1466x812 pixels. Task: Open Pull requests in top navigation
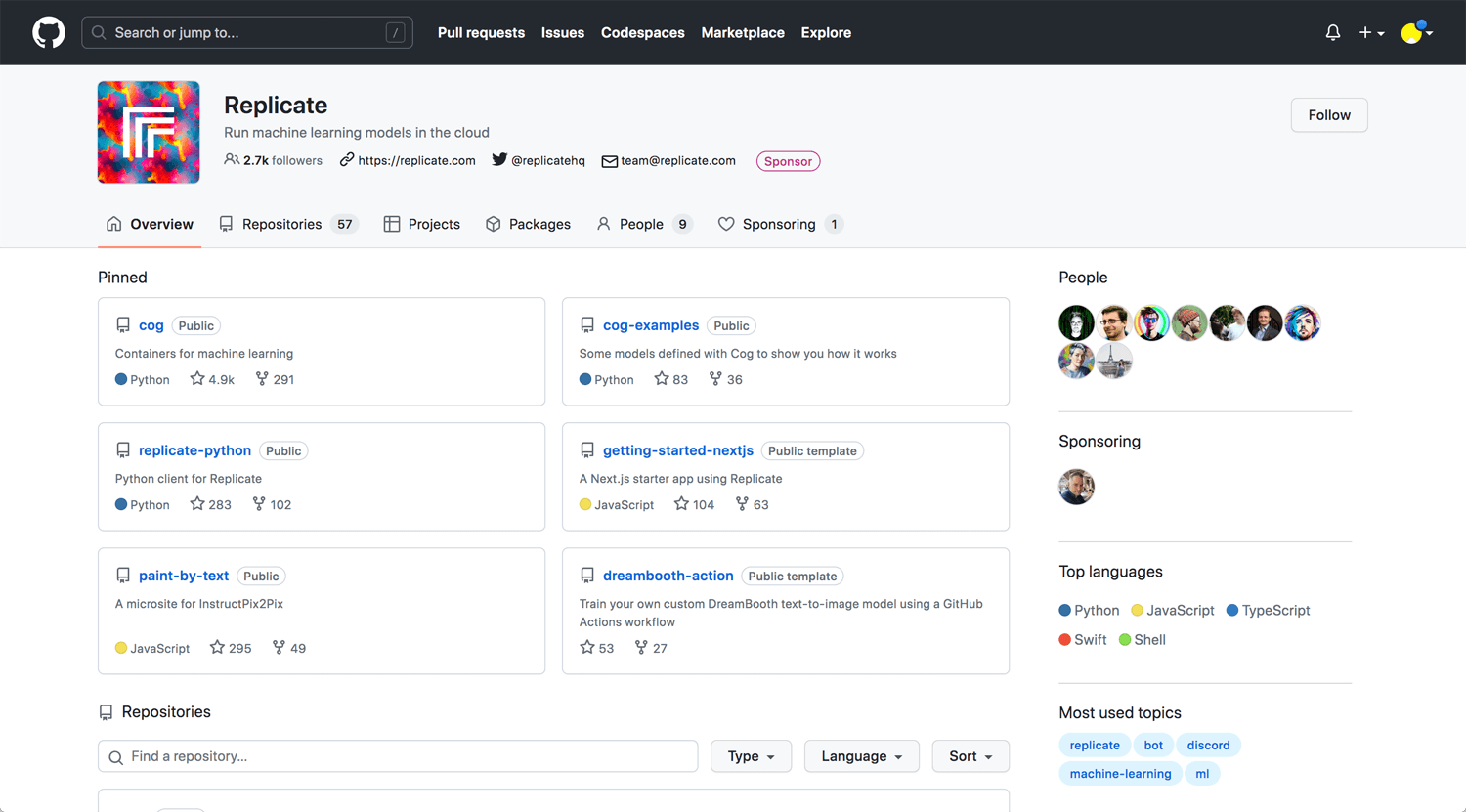(481, 32)
